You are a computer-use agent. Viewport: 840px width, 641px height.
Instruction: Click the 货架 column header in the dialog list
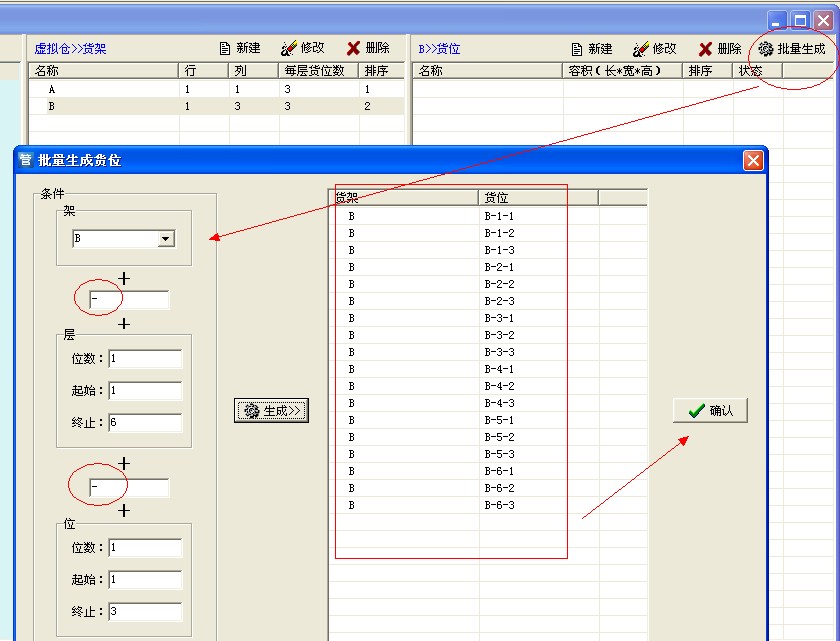pos(403,198)
